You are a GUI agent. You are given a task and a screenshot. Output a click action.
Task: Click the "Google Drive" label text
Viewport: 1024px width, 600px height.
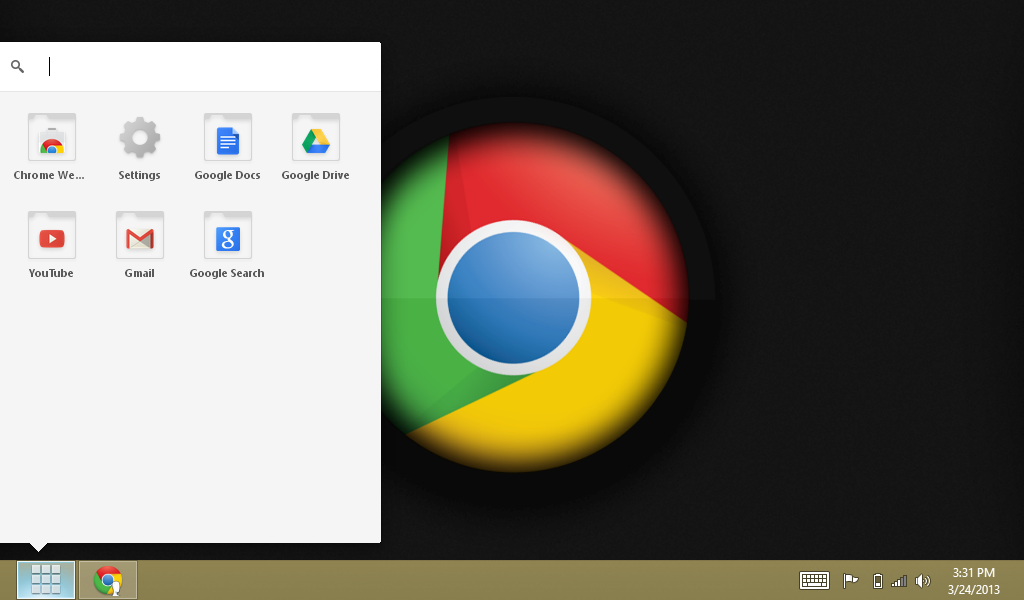(315, 175)
